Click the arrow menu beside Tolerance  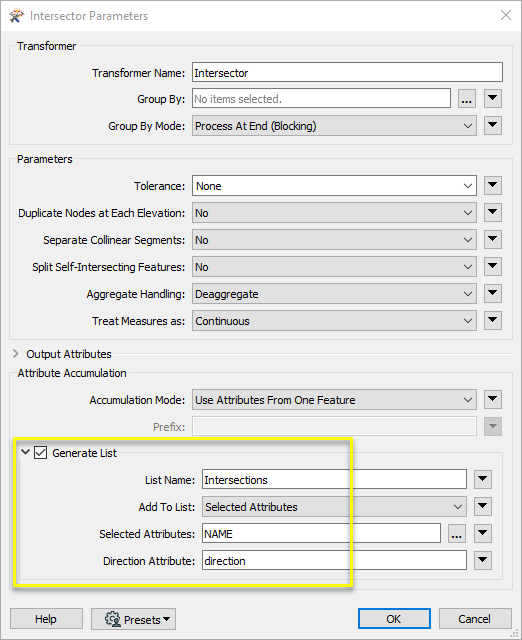point(493,186)
